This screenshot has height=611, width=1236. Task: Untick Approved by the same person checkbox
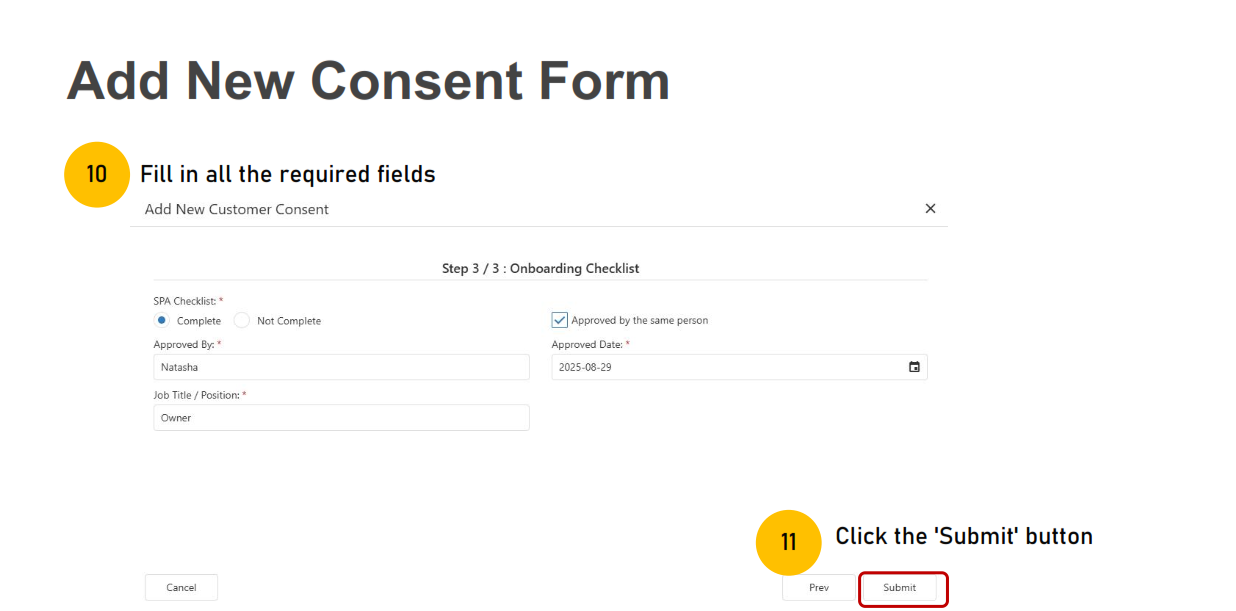click(560, 320)
